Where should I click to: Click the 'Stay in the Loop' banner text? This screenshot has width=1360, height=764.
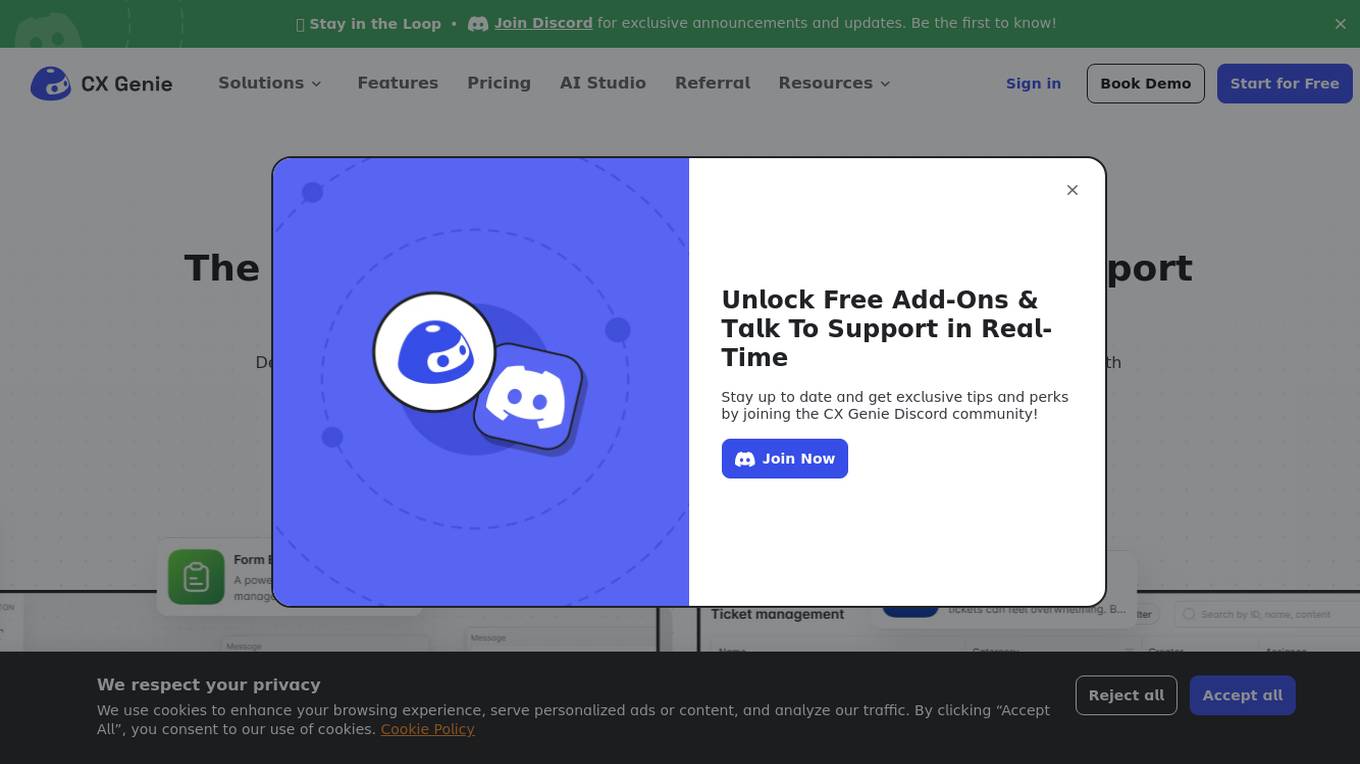[x=375, y=23]
